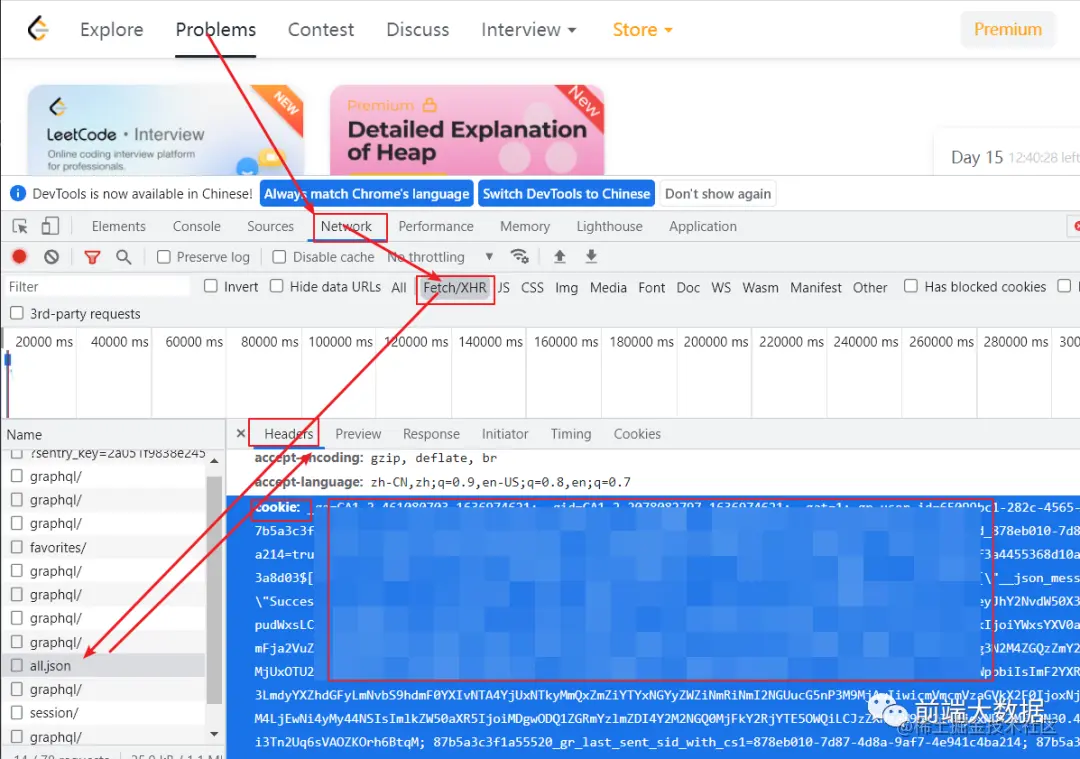
Task: Open the Cookies tab
Action: (x=637, y=434)
